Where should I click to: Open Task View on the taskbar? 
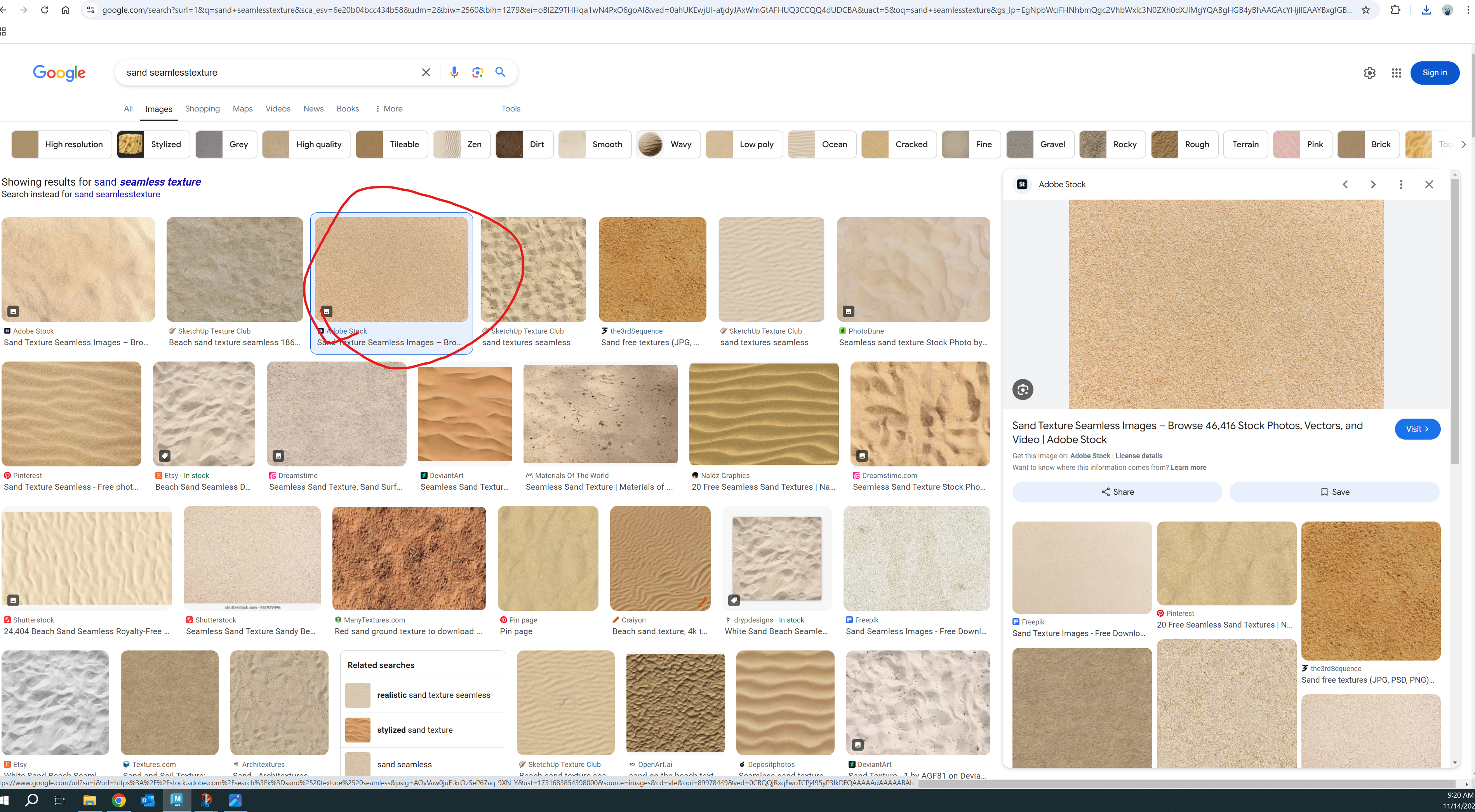pyautogui.click(x=59, y=800)
